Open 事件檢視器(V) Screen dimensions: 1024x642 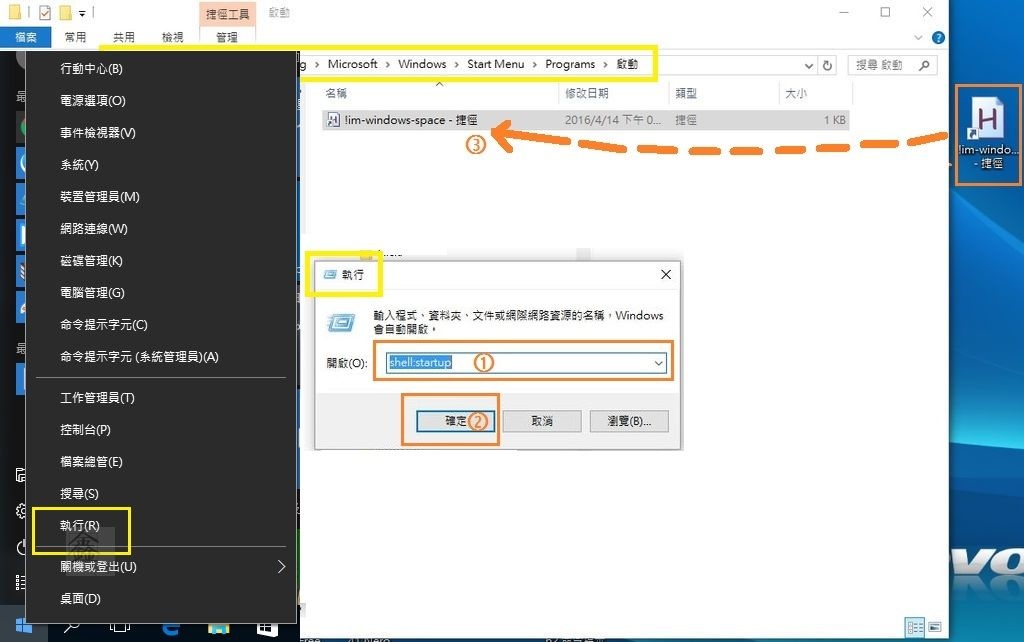click(97, 133)
